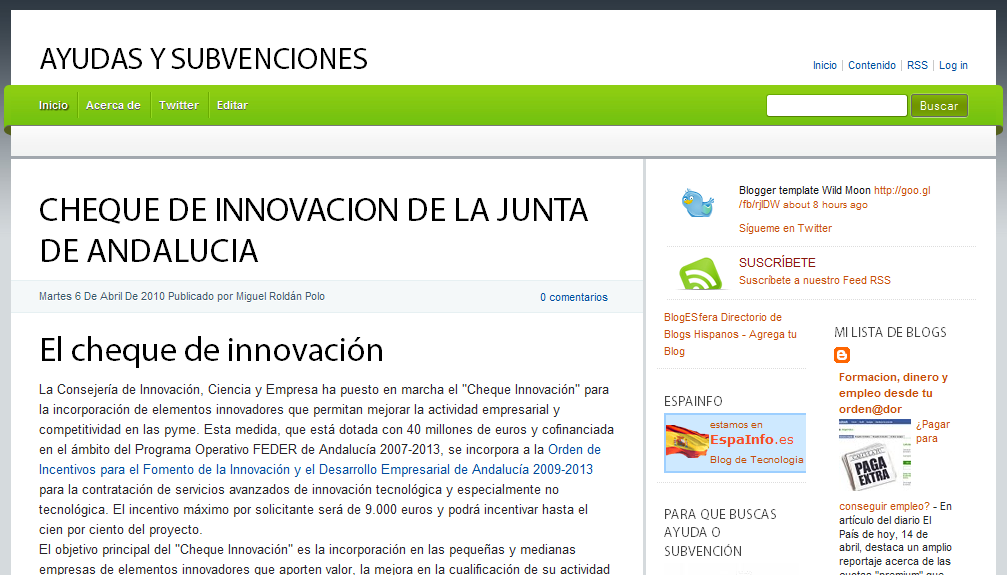The image size is (1007, 575).
Task: Click the MI LISTA DE BLOGS heading
Action: (x=890, y=332)
